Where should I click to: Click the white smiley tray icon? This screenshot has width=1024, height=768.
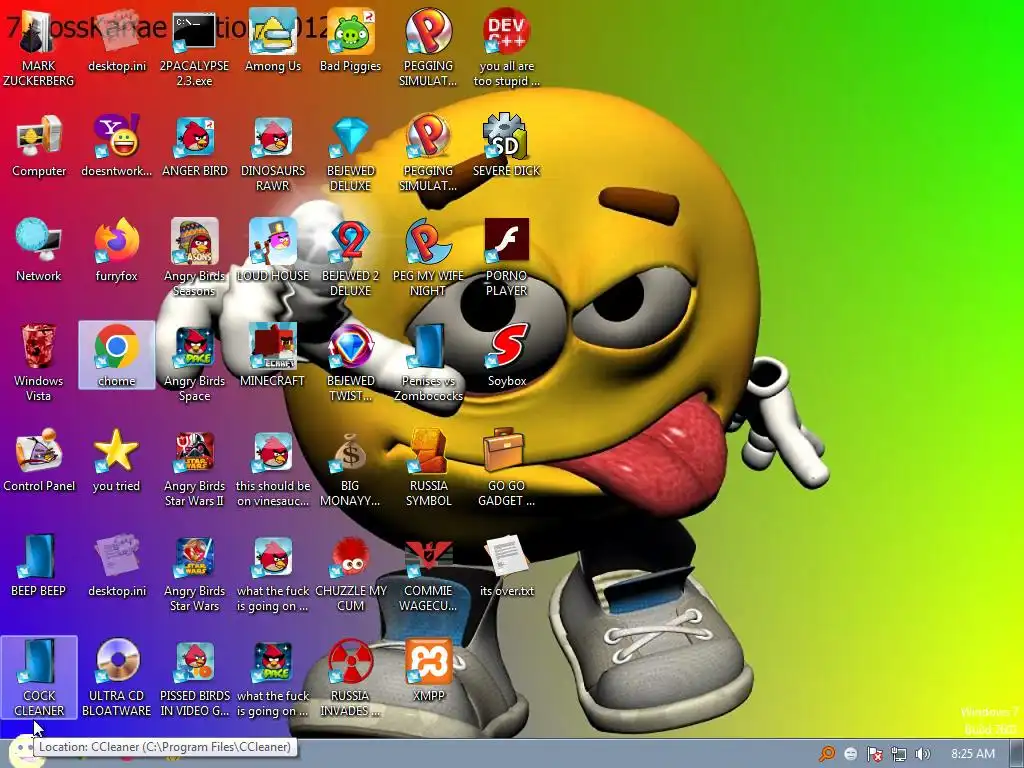click(850, 754)
